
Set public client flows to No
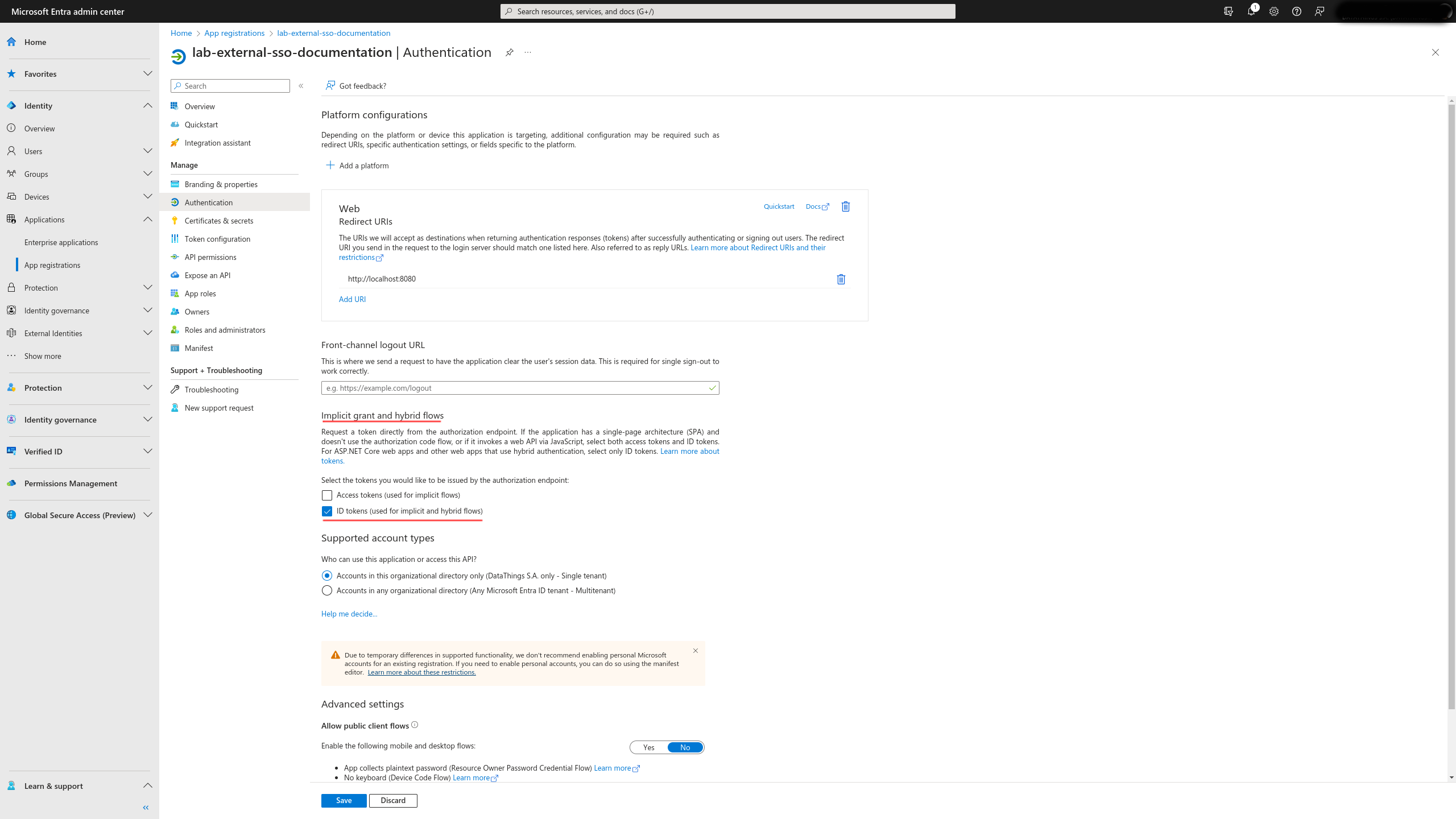pos(685,747)
